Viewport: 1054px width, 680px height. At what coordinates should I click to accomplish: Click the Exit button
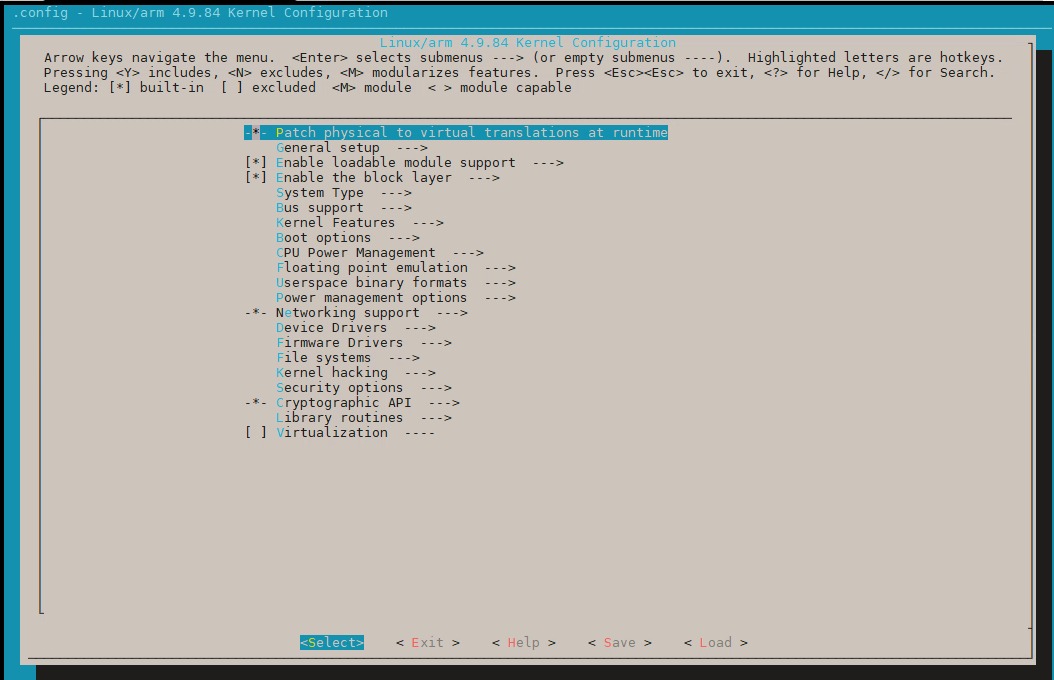(x=428, y=642)
